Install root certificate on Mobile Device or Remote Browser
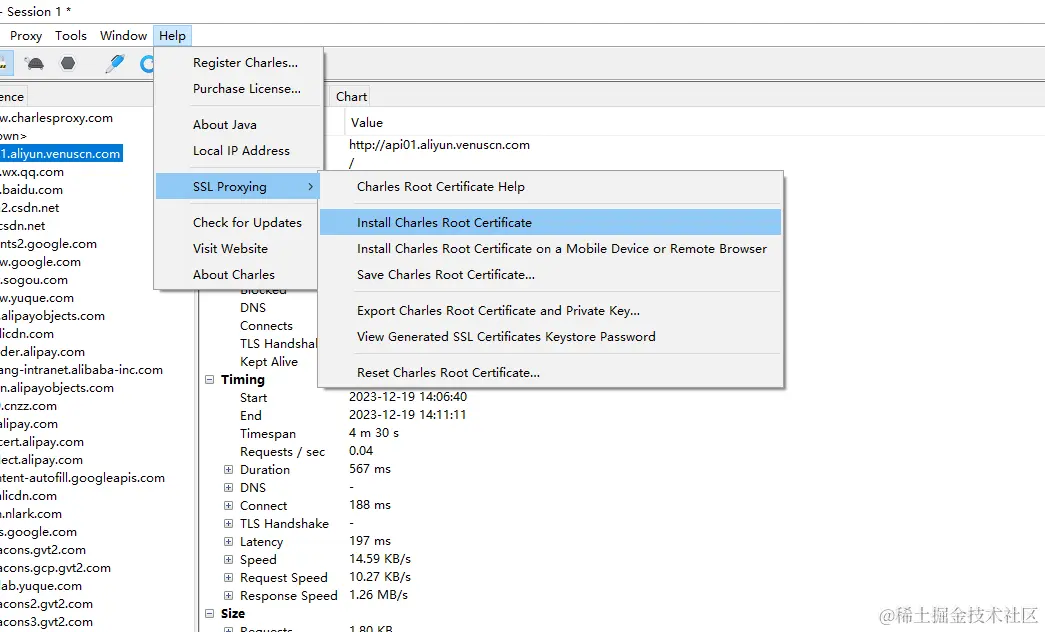The height and width of the screenshot is (632, 1045). point(550,249)
